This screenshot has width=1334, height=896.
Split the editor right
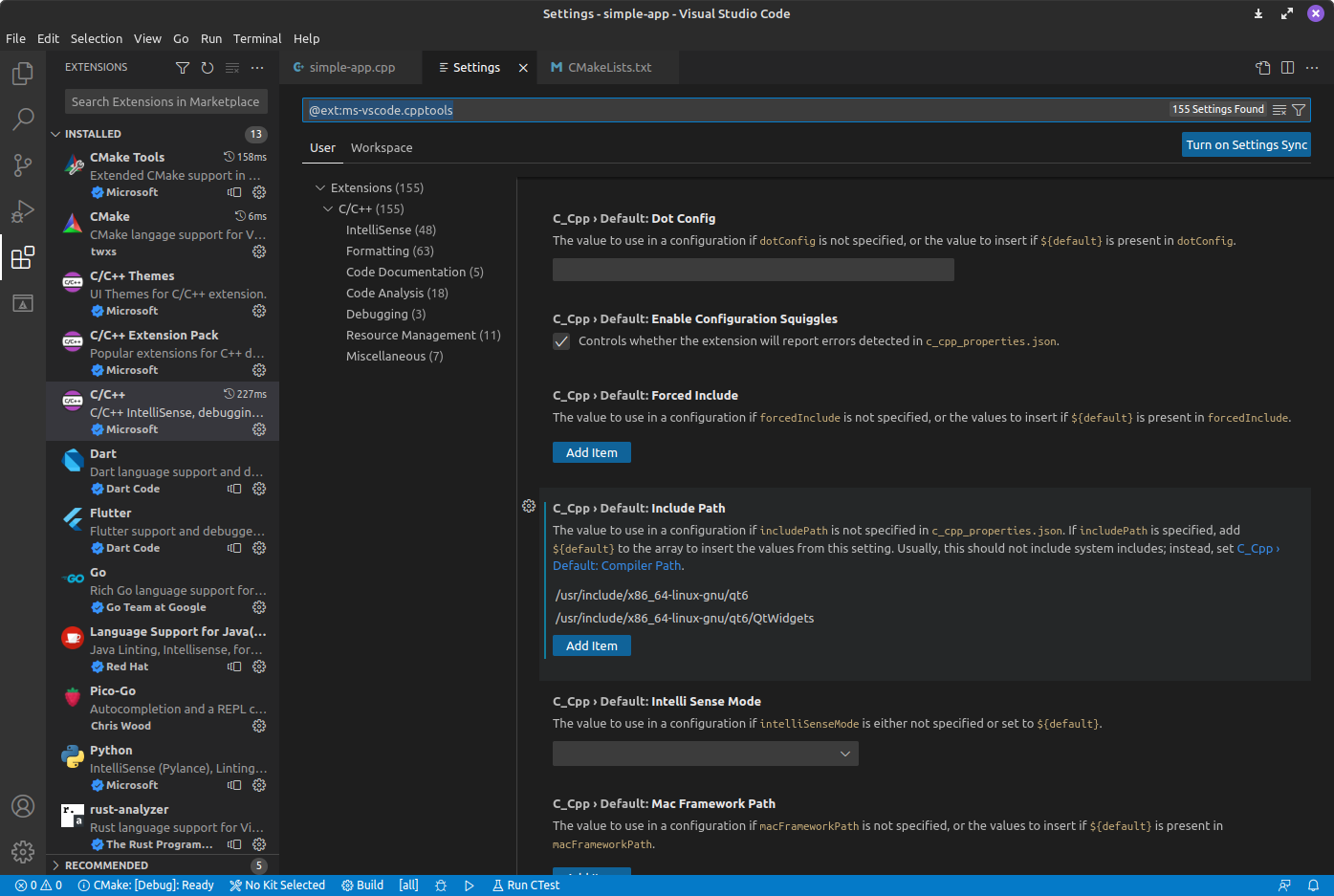click(x=1288, y=68)
